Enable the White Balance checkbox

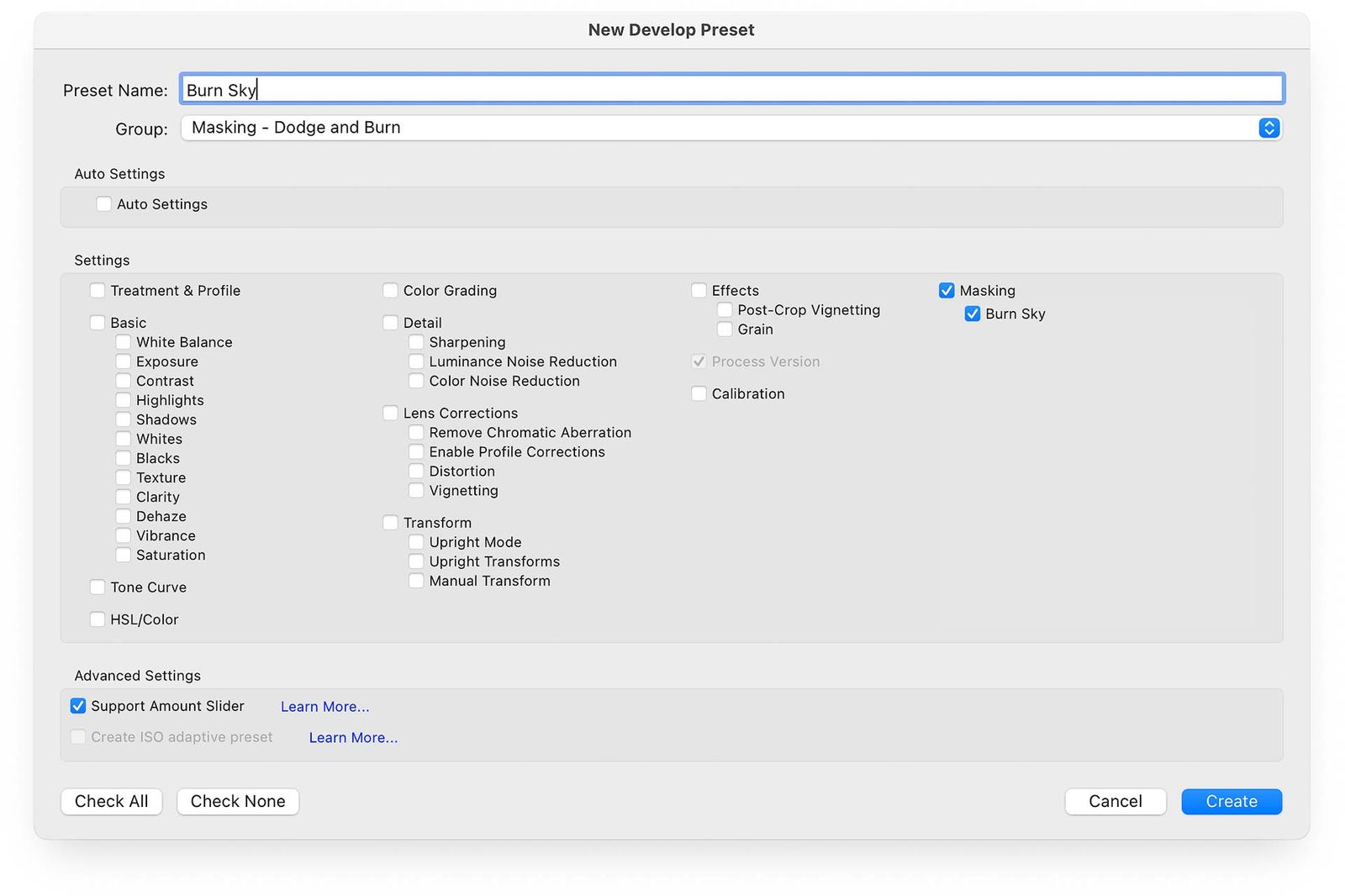[124, 342]
